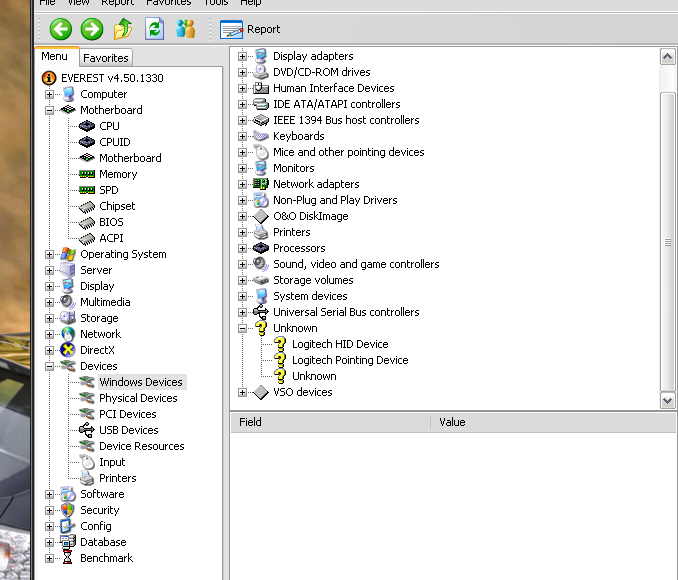Screen dimensions: 678x580
Task: Click the green Back arrow toolbar icon
Action: (x=61, y=29)
